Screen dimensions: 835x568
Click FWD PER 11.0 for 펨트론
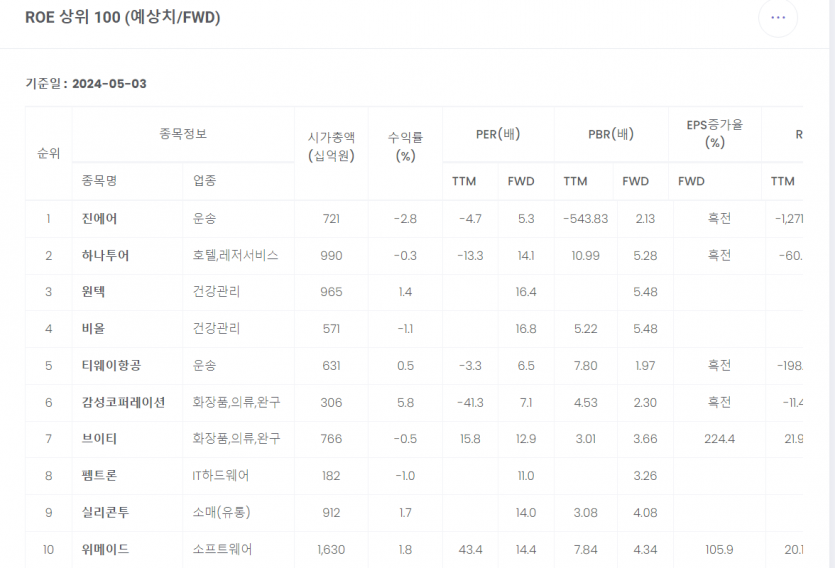pos(526,475)
